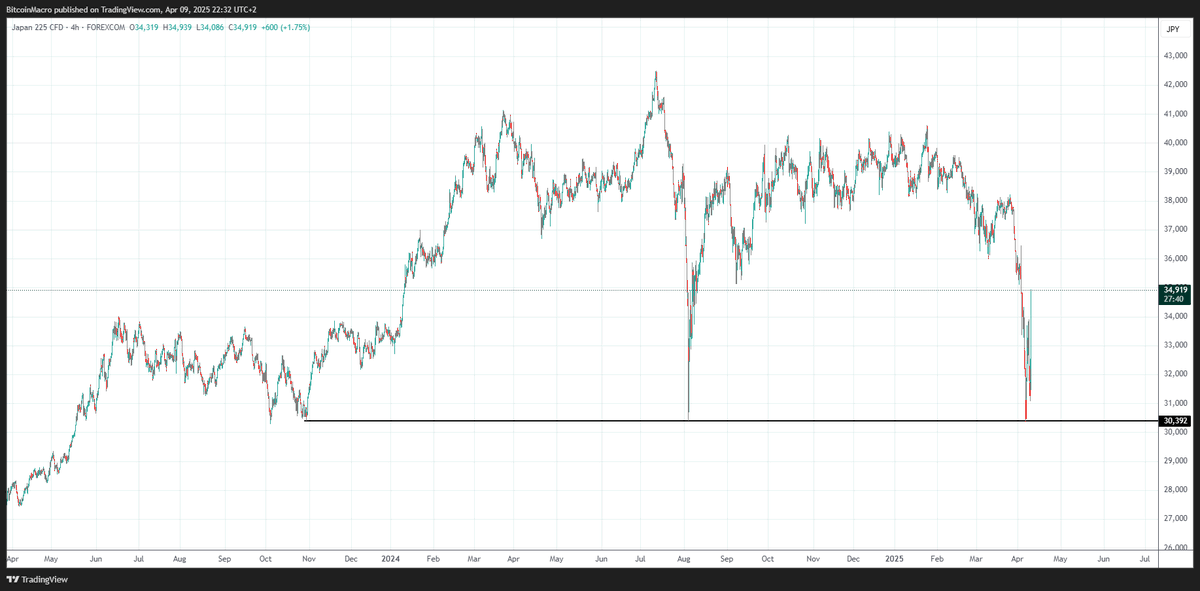Viewport: 1200px width, 591px height.
Task: Click the Apr month label on the time axis
Action: click(x=10, y=559)
